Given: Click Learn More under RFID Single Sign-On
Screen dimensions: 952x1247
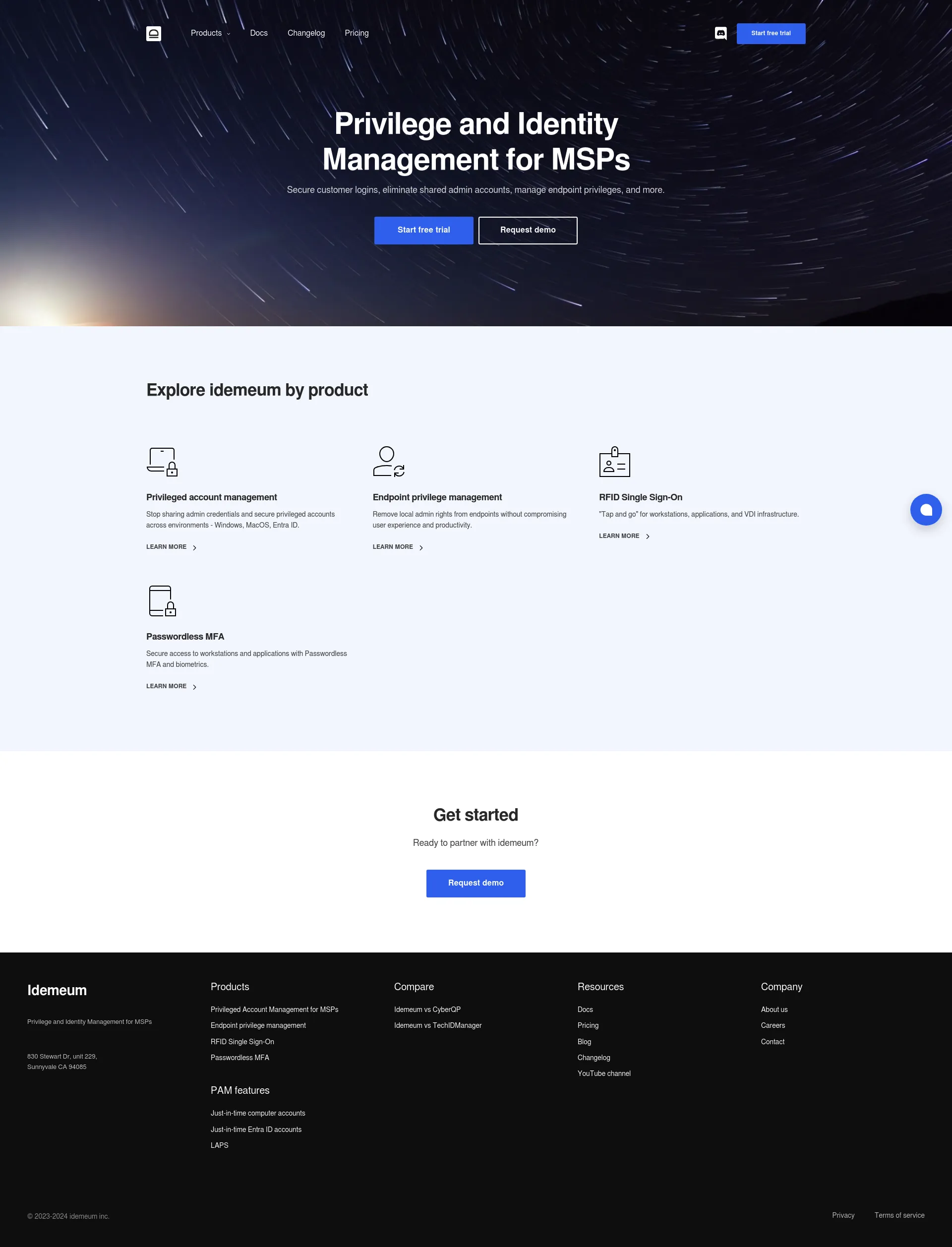Looking at the screenshot, I should [619, 535].
